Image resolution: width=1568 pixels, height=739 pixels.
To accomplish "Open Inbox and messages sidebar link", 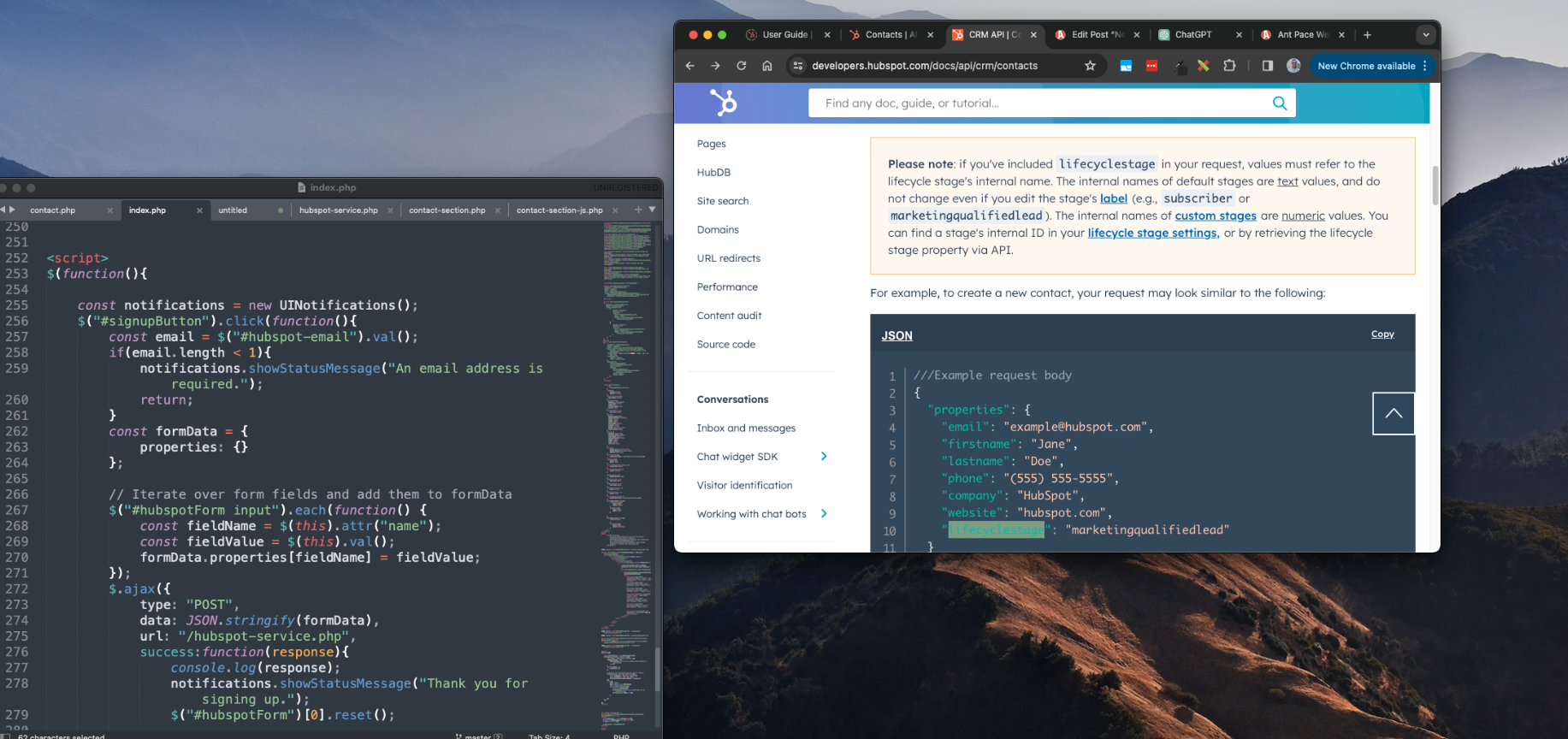I will [x=746, y=428].
